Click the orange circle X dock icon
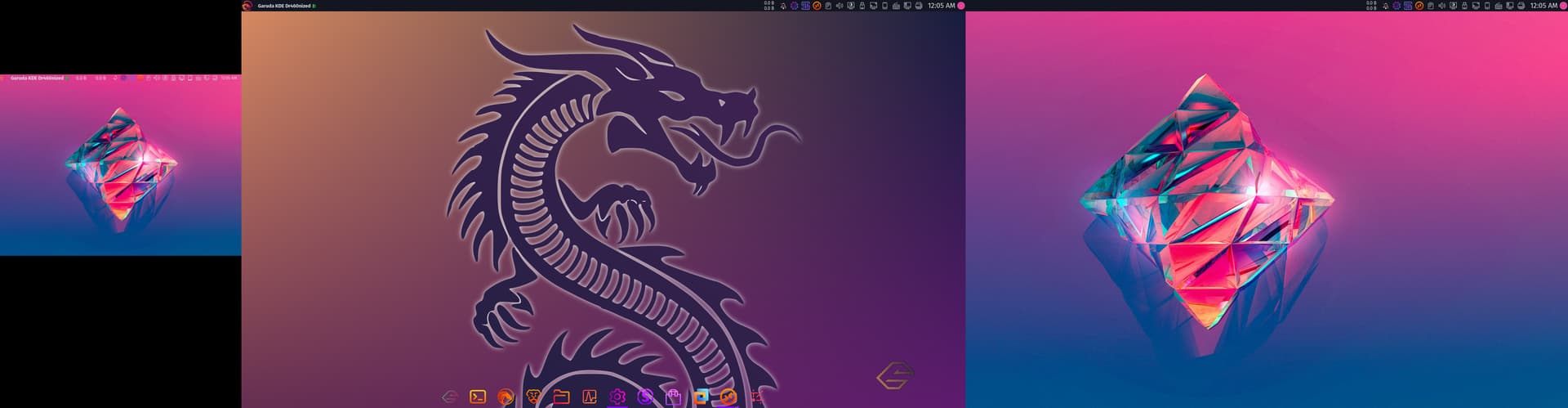 (728, 397)
